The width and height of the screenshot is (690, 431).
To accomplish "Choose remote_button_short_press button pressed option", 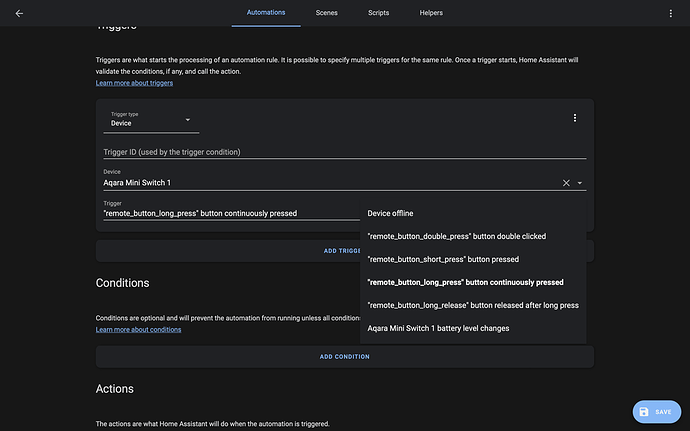I will click(x=473, y=259).
